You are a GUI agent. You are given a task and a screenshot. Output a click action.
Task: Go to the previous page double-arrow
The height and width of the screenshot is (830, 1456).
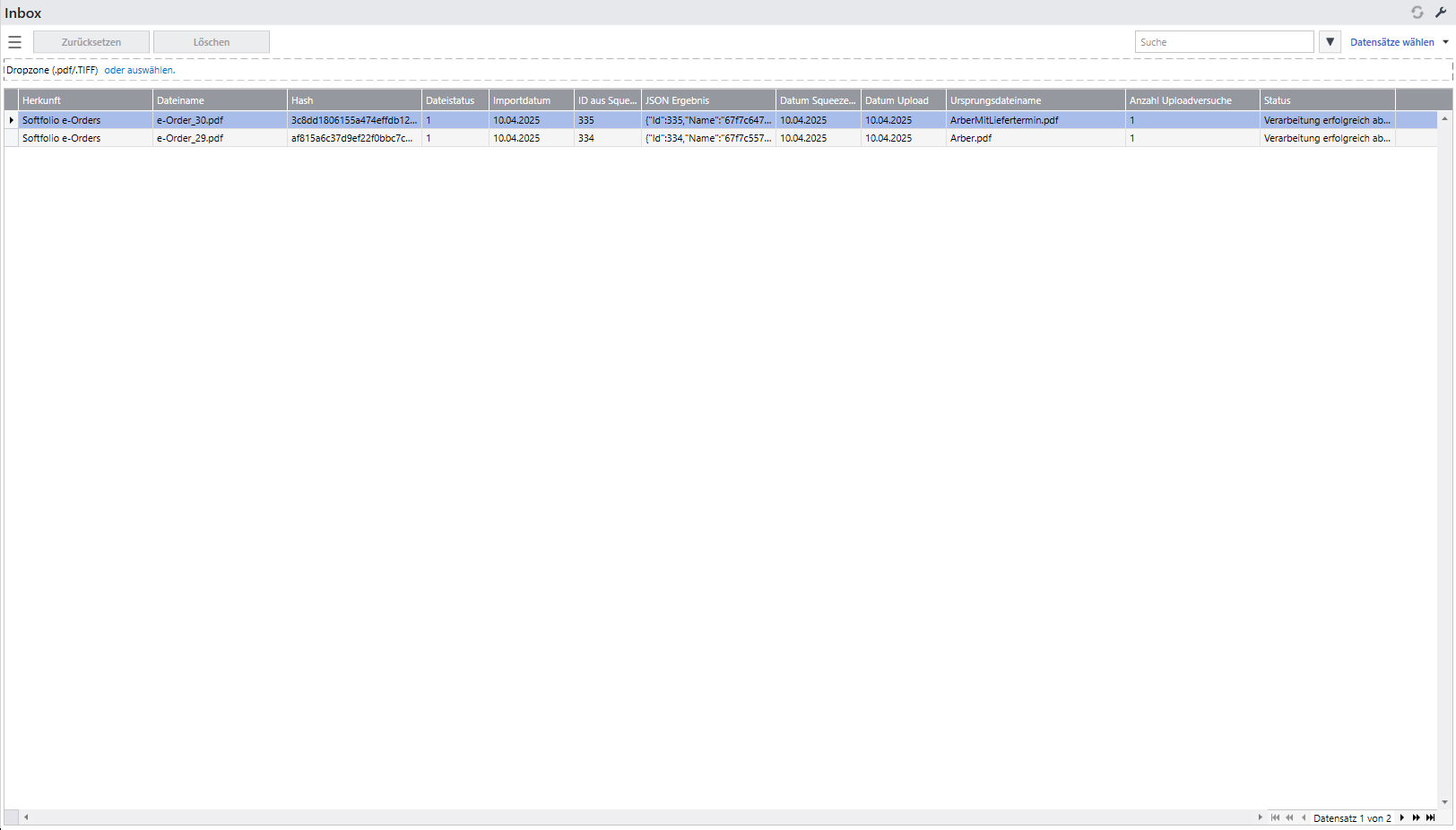point(1289,817)
